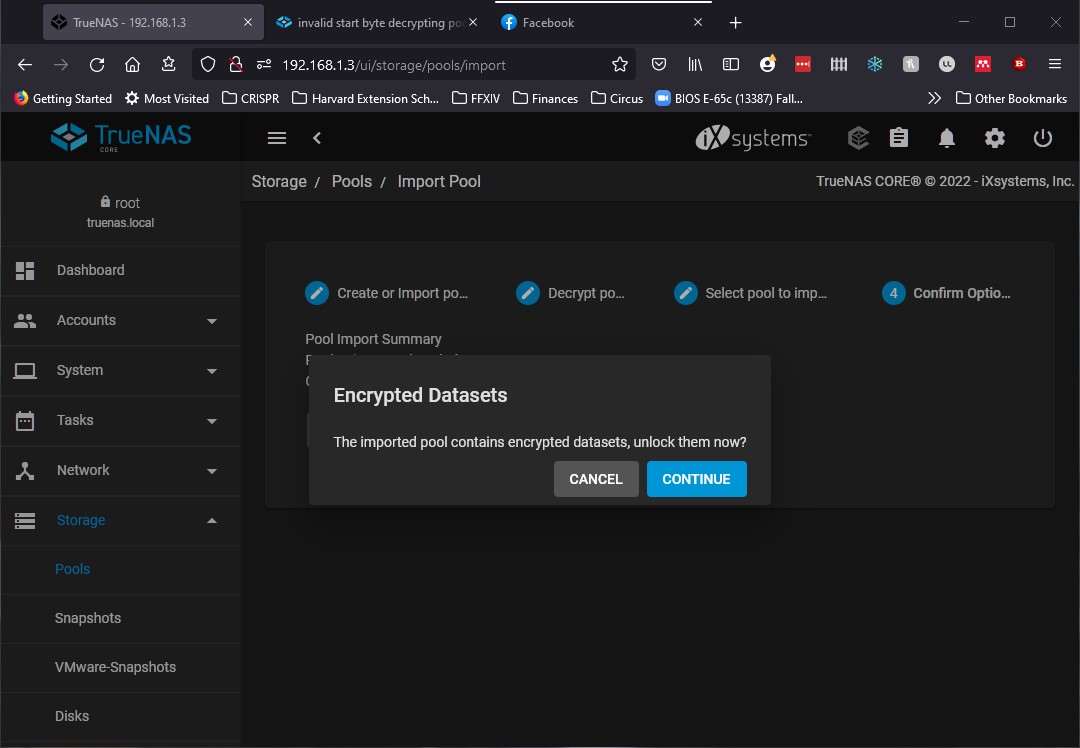Open the insecure connection lock icon
The image size is (1080, 748).
[236, 65]
